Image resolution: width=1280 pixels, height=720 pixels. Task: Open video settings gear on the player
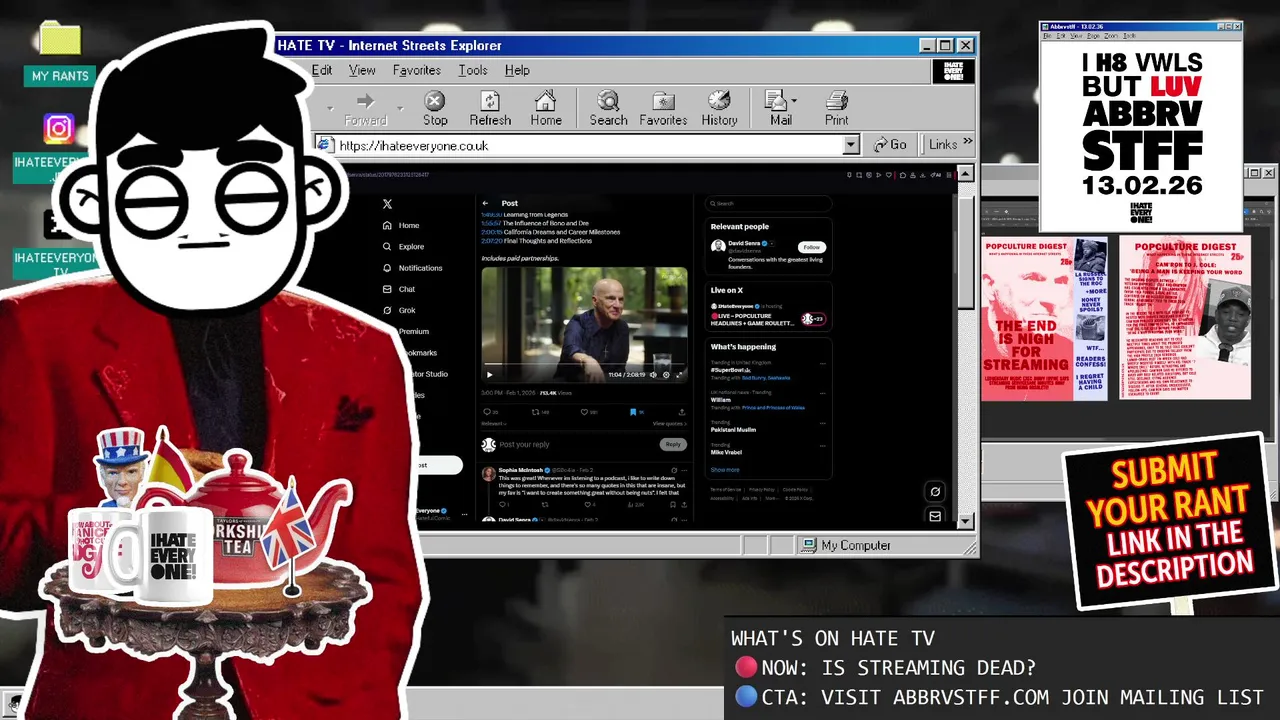pos(666,375)
